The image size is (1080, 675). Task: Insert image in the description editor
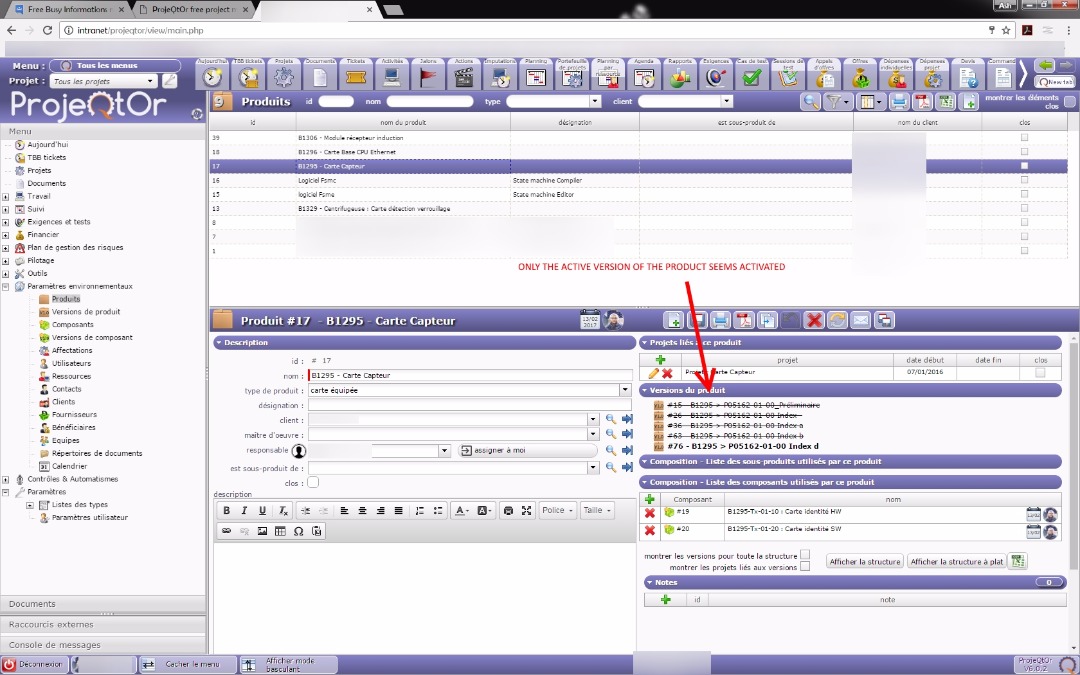pos(262,531)
